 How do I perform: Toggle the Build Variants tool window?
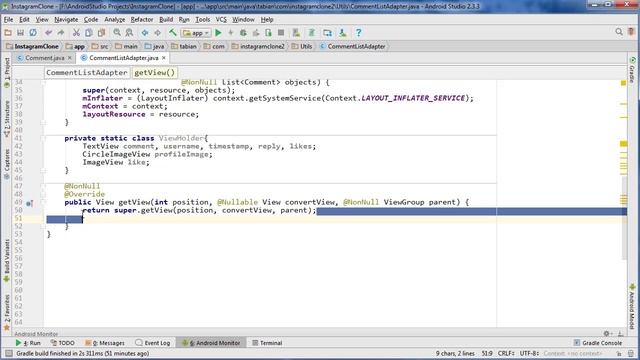pos(7,261)
